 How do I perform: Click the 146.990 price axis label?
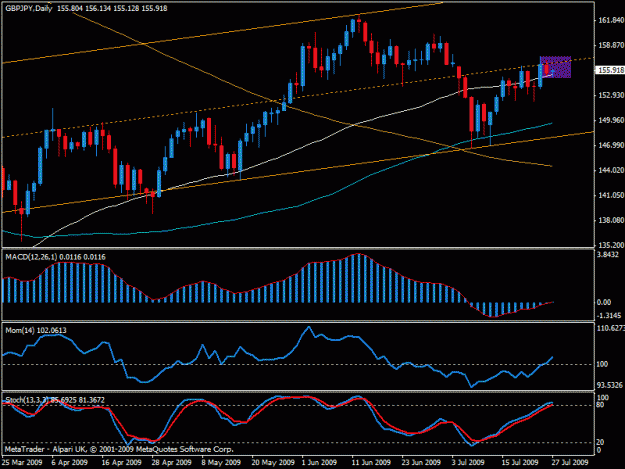click(611, 145)
